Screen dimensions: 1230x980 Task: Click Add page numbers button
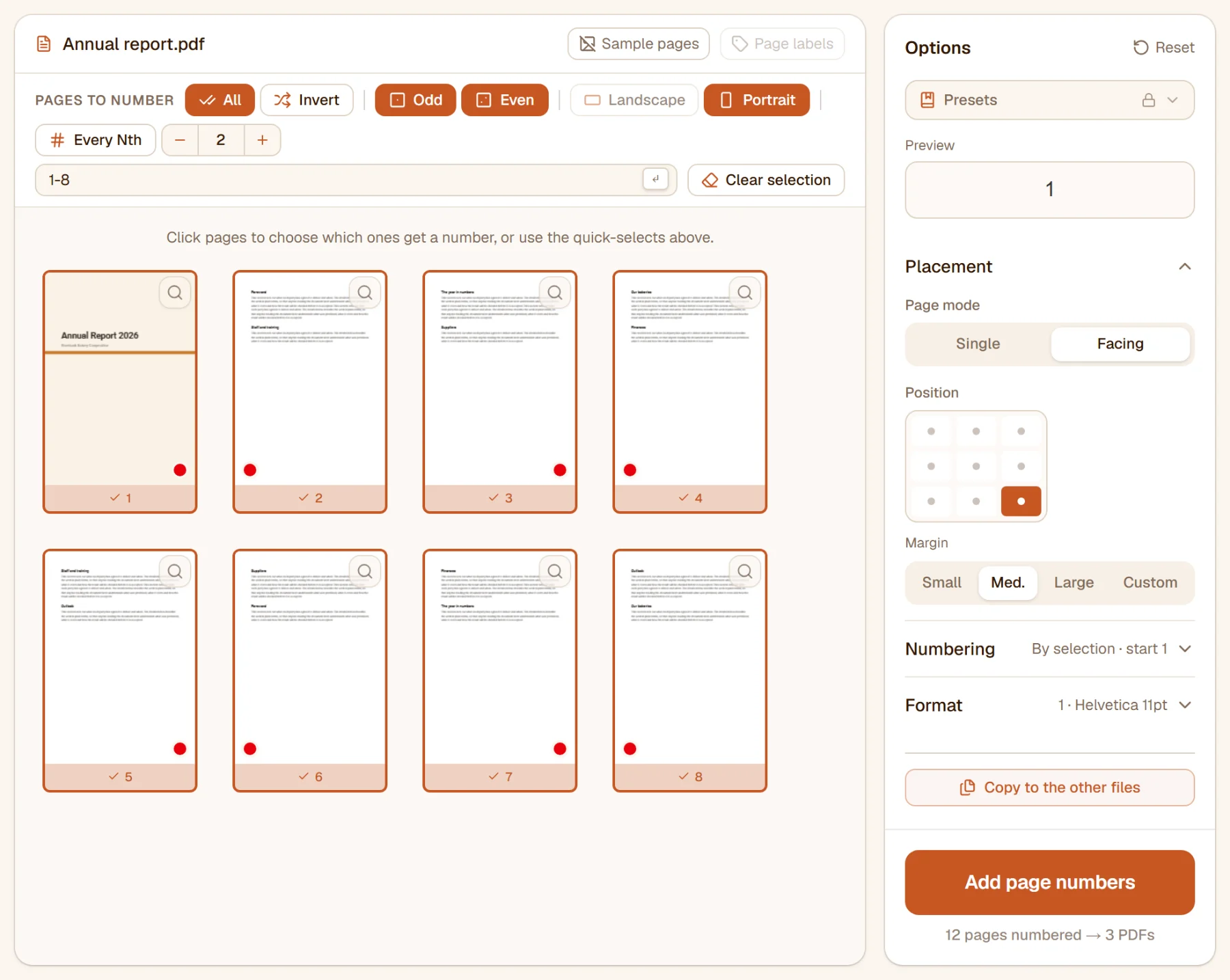click(1050, 882)
